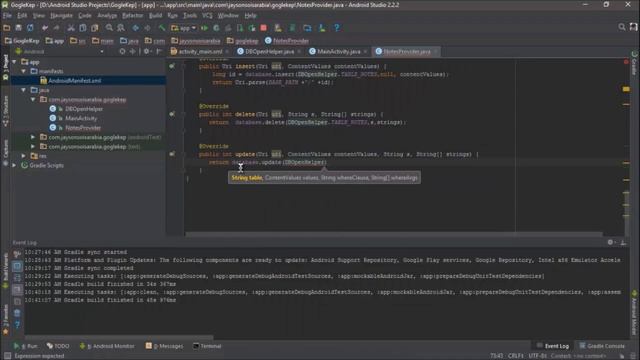Open project panel settings gear

[x=146, y=51]
